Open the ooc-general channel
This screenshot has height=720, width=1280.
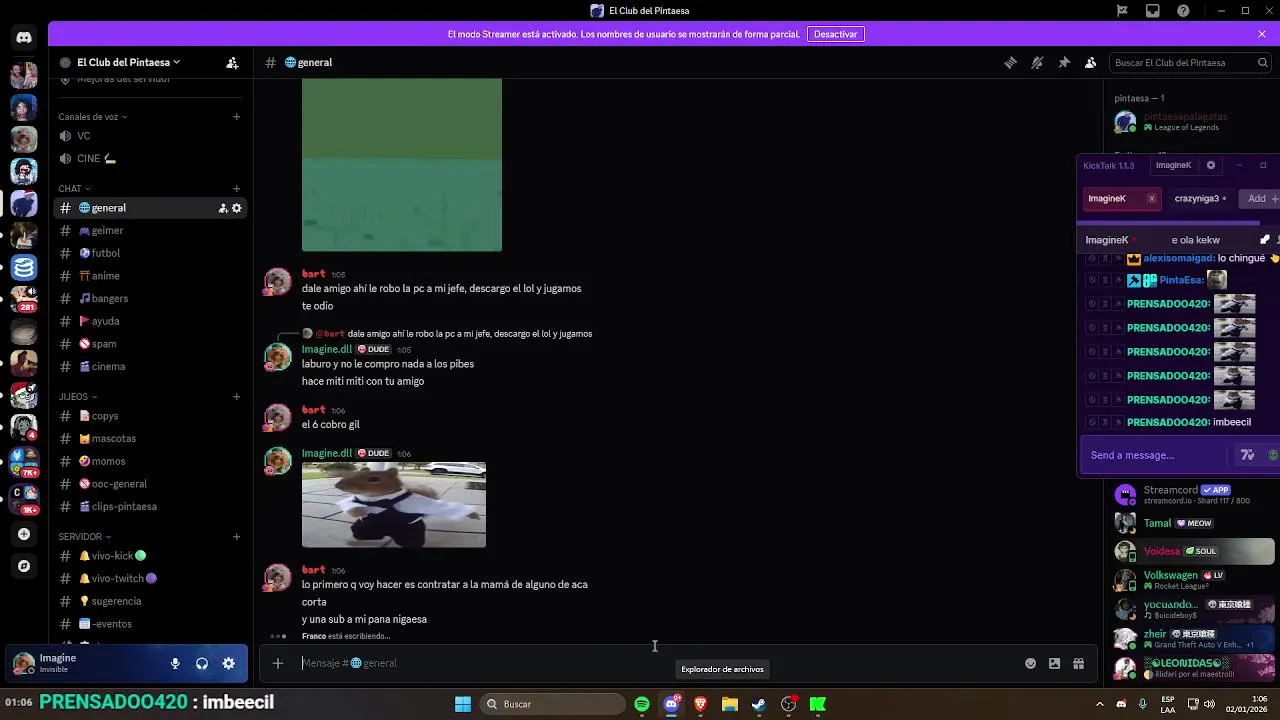click(150, 484)
